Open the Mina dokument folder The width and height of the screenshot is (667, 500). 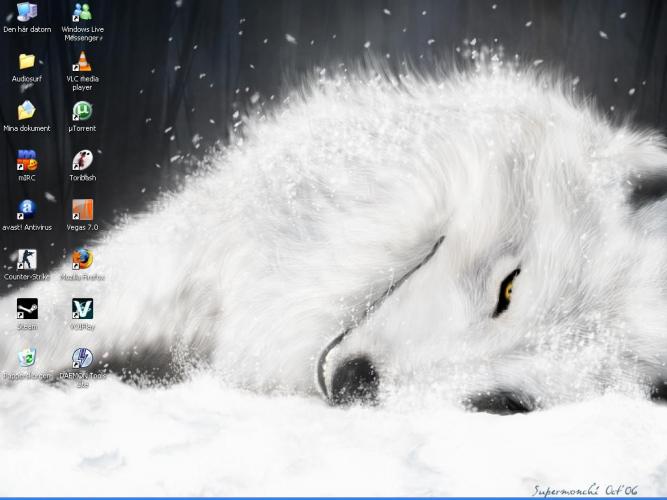click(x=27, y=111)
